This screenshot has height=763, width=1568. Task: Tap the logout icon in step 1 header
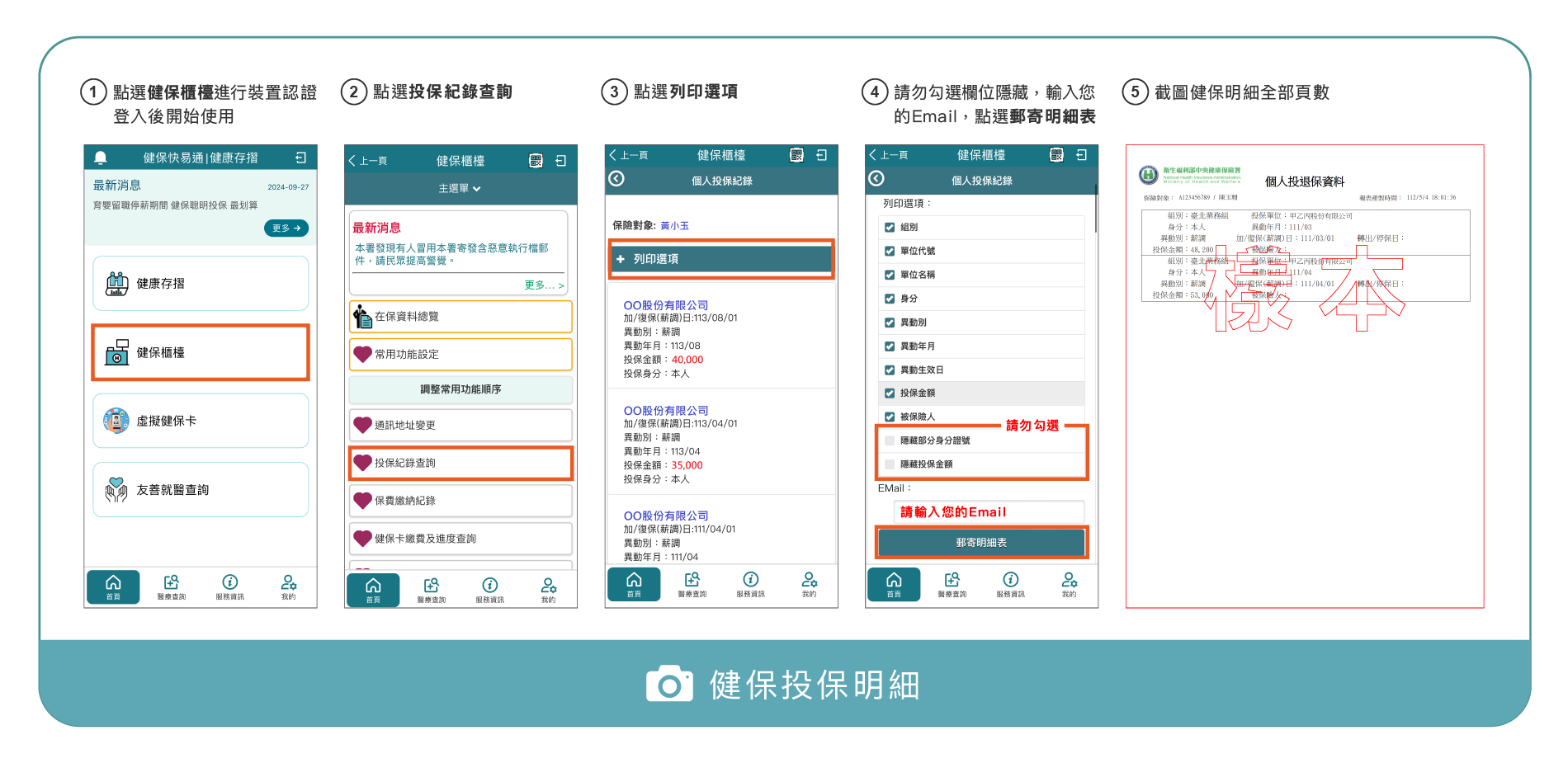(301, 158)
